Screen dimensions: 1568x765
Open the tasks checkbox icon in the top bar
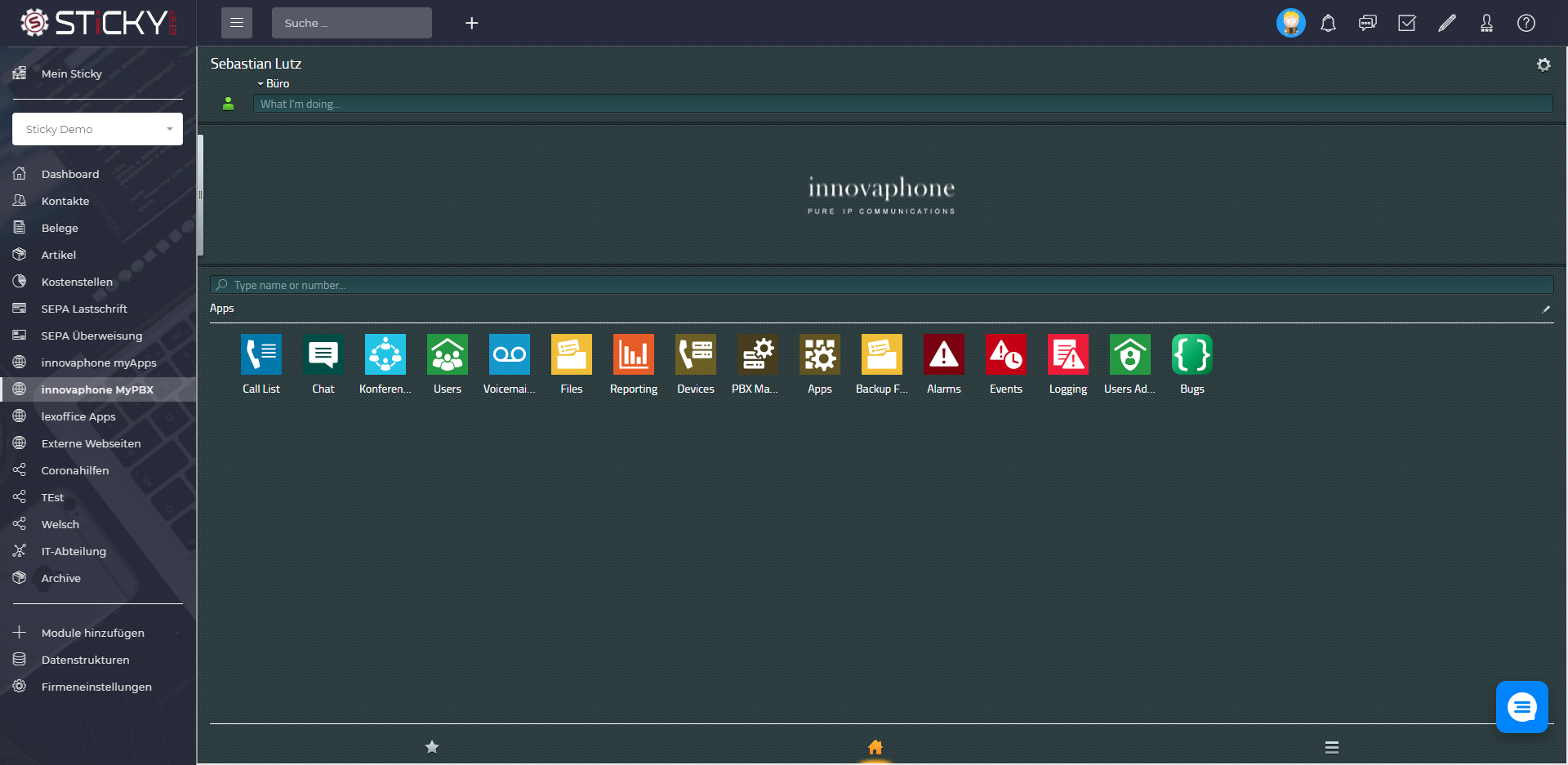(1407, 23)
